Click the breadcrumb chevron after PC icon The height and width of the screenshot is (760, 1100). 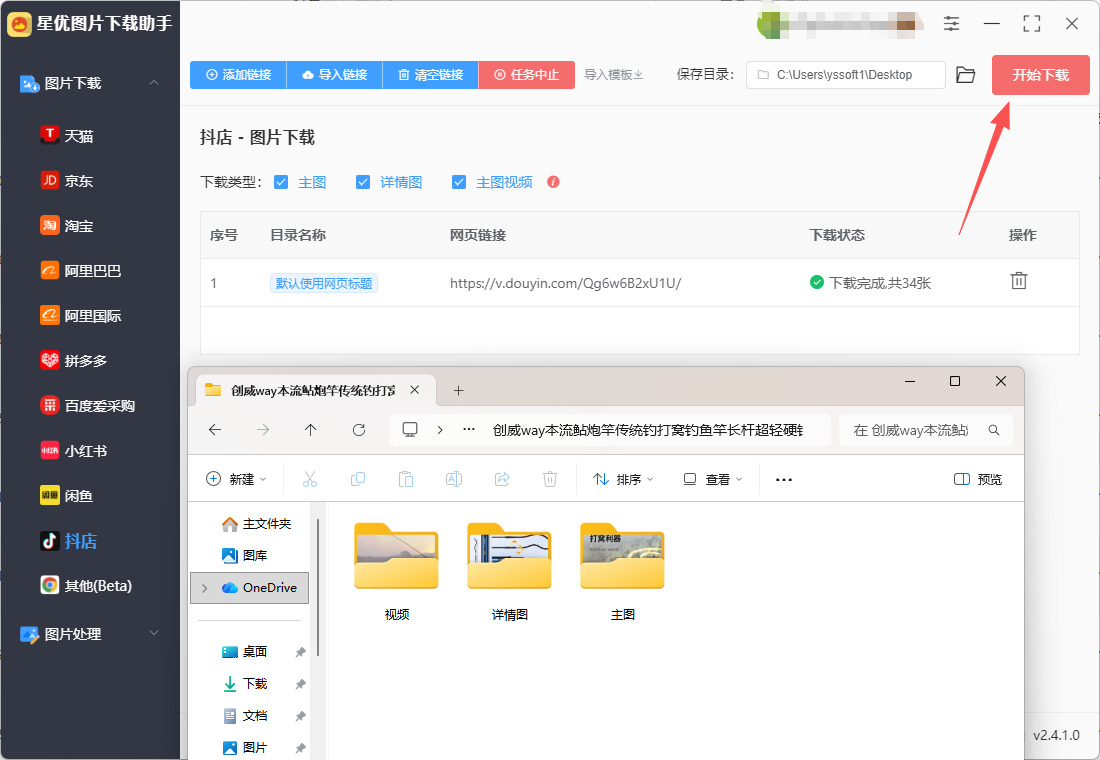pos(440,429)
